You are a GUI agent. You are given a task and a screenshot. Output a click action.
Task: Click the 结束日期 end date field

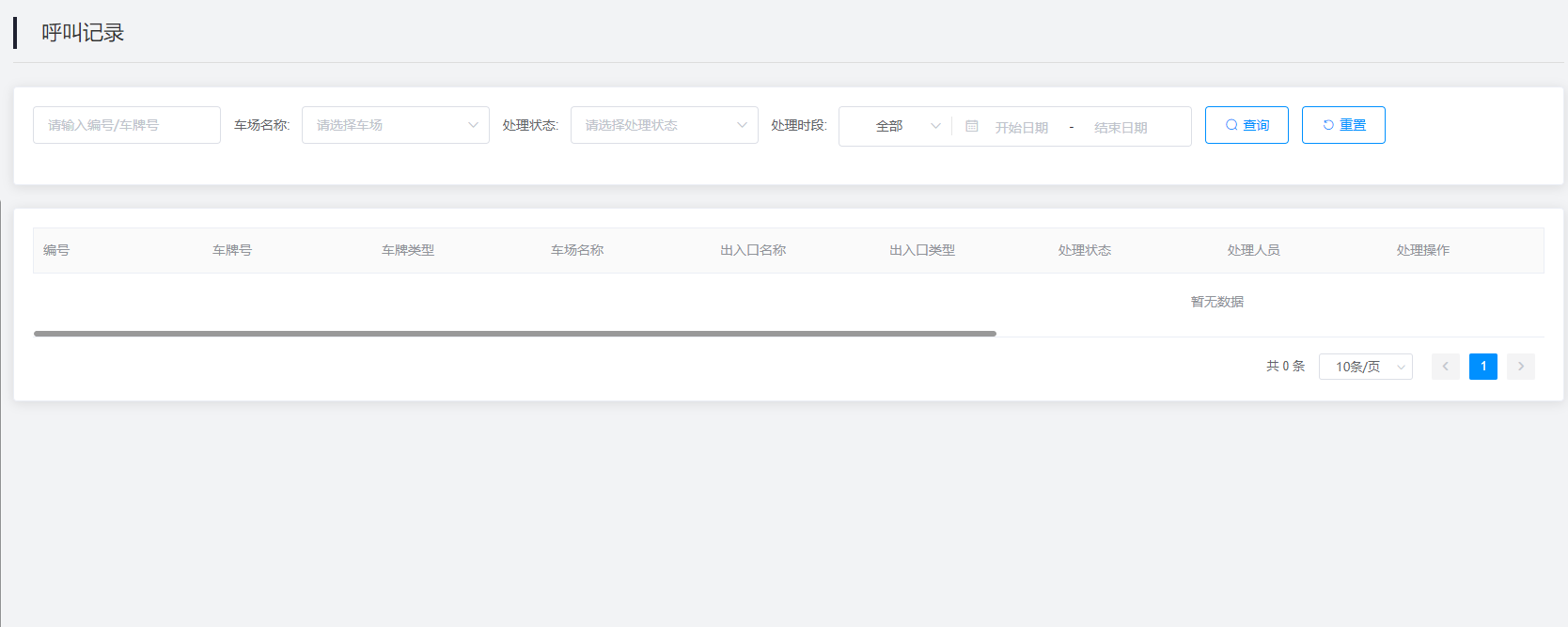pos(1121,127)
